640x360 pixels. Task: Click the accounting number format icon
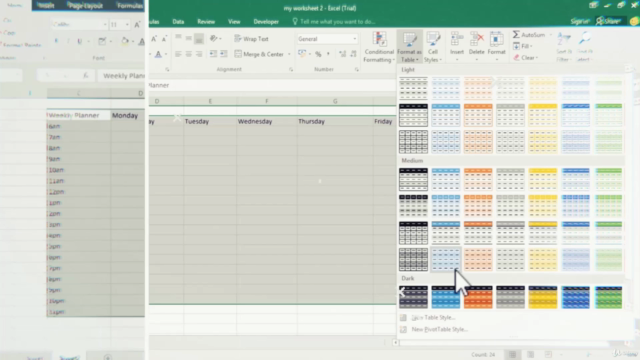[302, 54]
